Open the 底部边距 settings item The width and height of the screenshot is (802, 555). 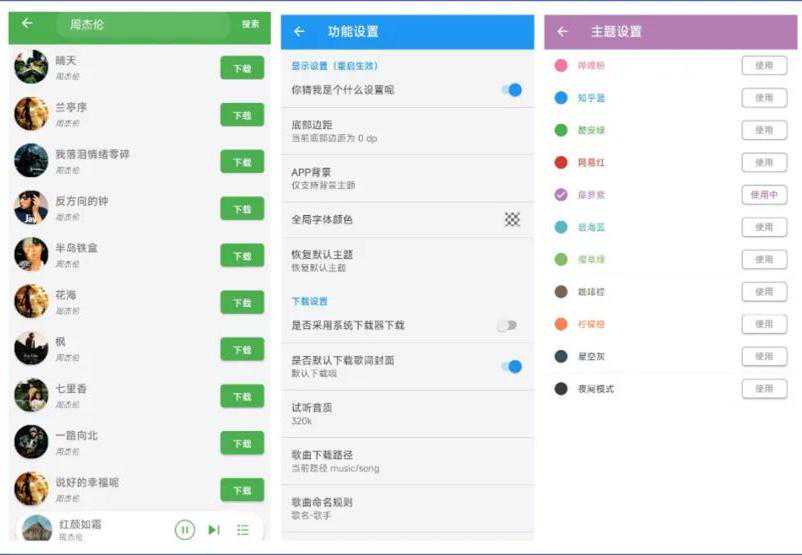[407, 131]
